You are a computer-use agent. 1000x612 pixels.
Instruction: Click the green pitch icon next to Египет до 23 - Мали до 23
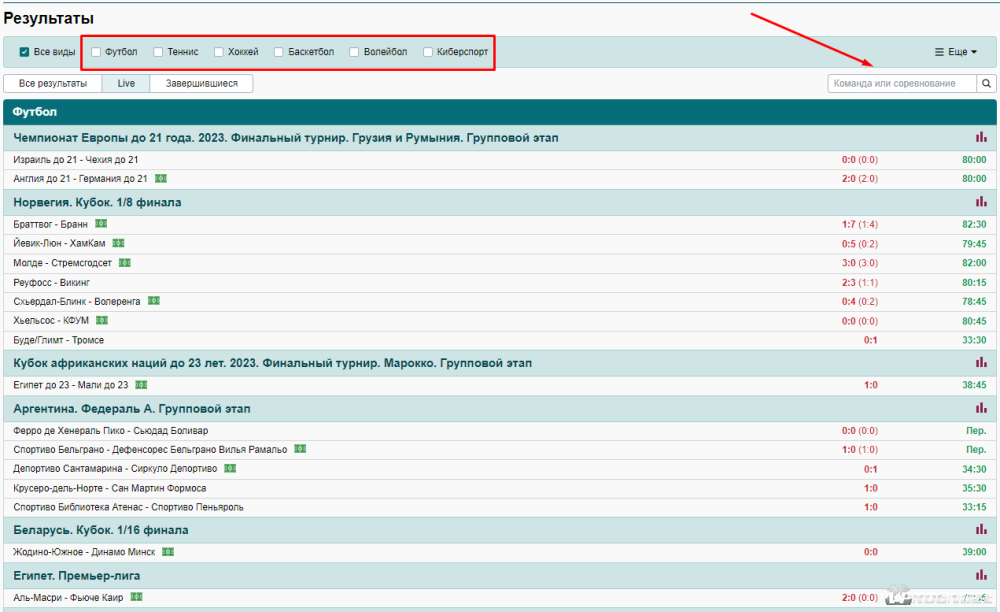point(141,385)
